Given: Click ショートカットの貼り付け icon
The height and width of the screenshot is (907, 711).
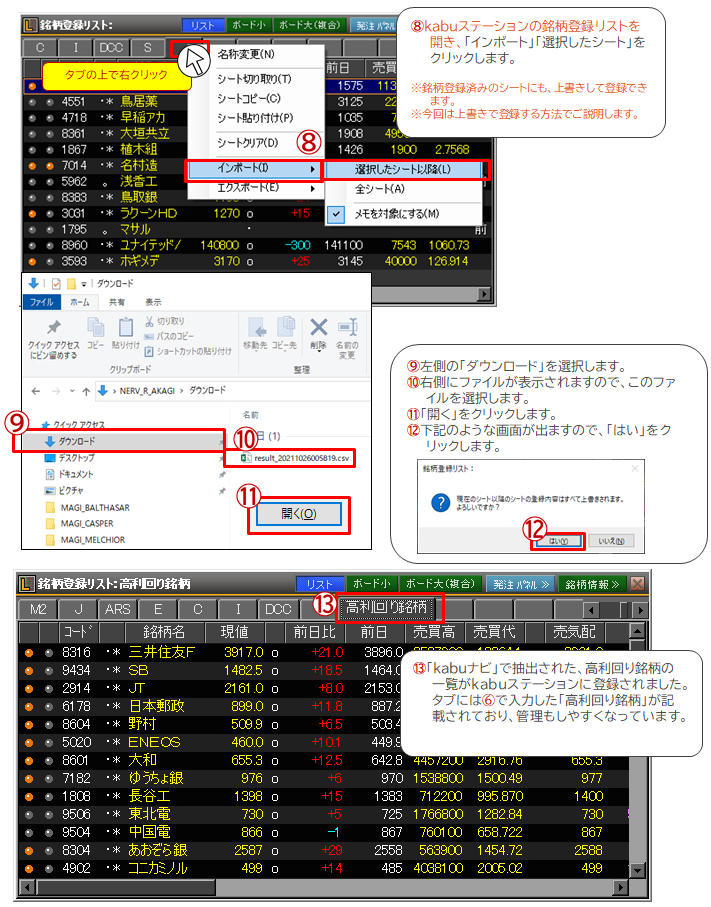Looking at the screenshot, I should [149, 351].
